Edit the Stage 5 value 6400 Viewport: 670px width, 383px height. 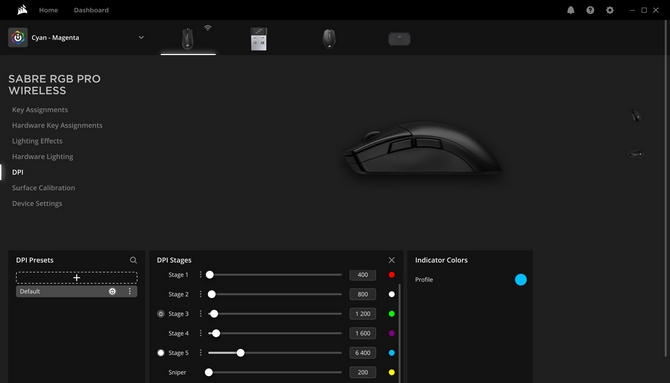(363, 353)
